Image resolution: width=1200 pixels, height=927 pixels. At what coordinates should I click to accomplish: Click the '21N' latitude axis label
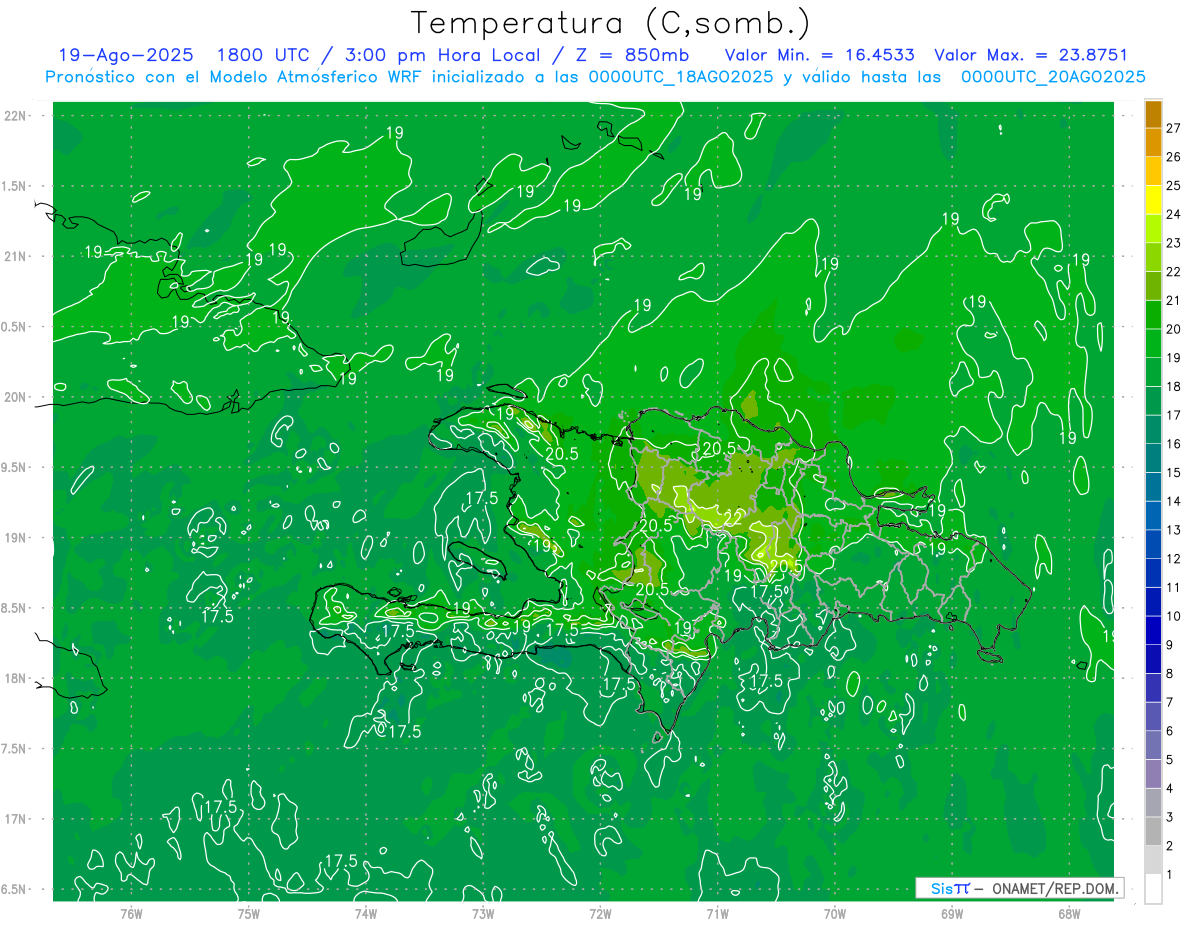[15, 257]
